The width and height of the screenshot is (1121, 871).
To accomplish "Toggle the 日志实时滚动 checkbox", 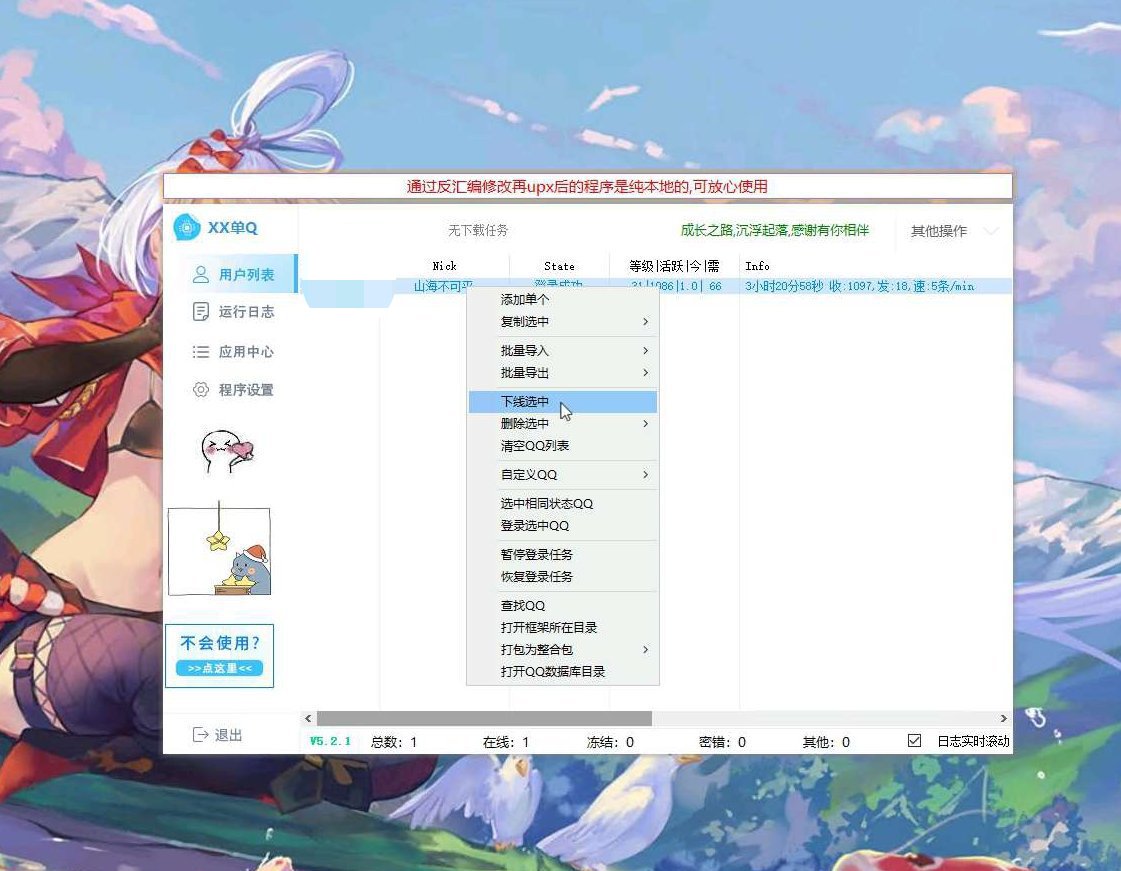I will [914, 741].
